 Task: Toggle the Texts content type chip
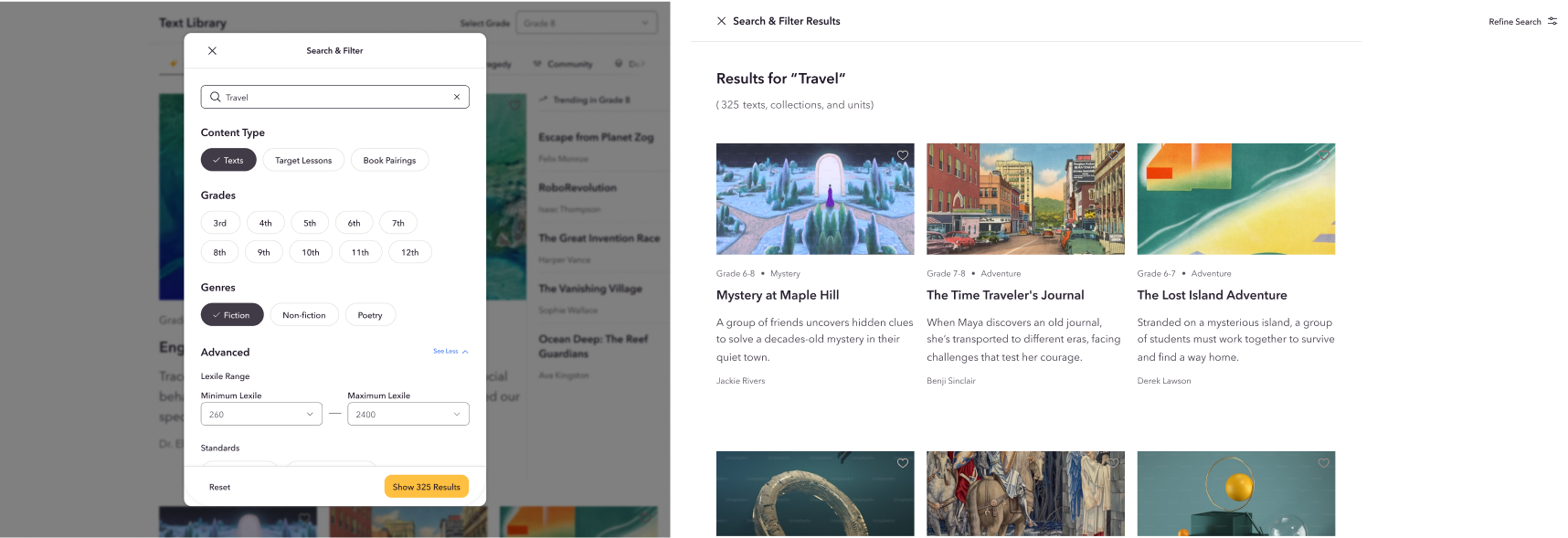pos(228,160)
